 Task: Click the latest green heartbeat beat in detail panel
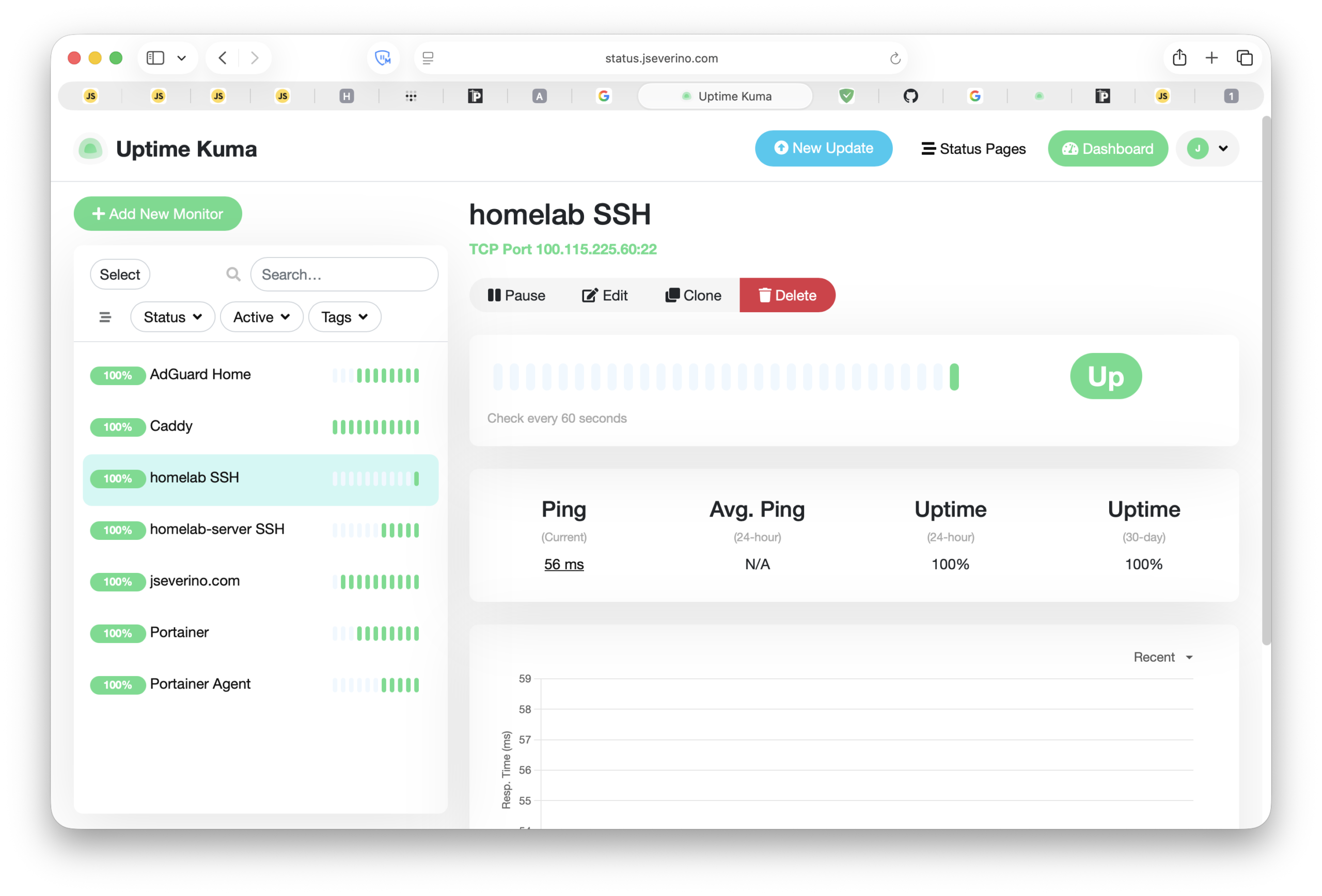point(954,376)
